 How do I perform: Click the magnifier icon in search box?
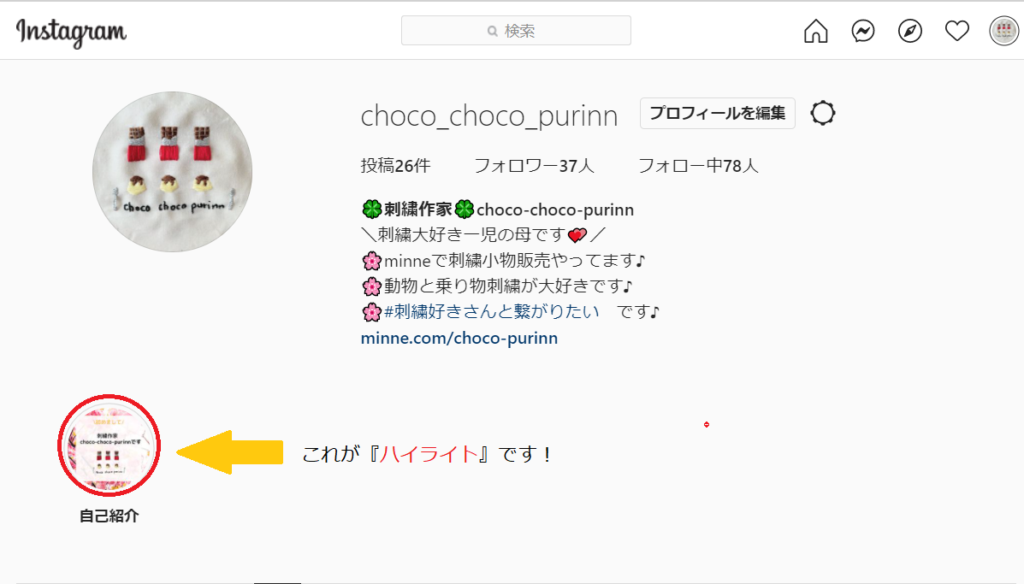click(492, 31)
